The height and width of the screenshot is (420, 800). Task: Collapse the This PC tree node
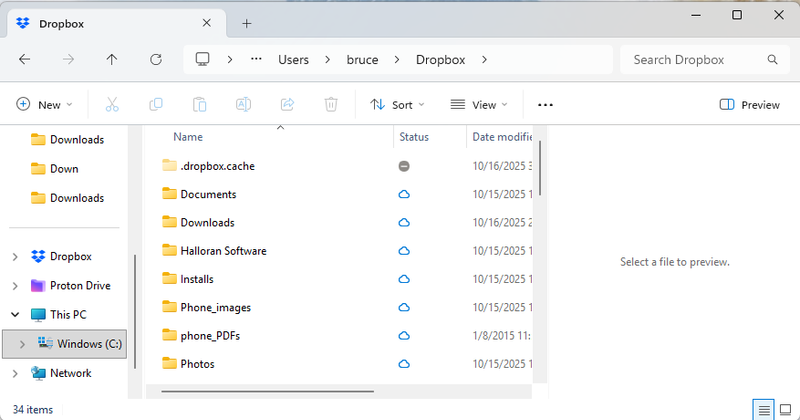tap(15, 314)
